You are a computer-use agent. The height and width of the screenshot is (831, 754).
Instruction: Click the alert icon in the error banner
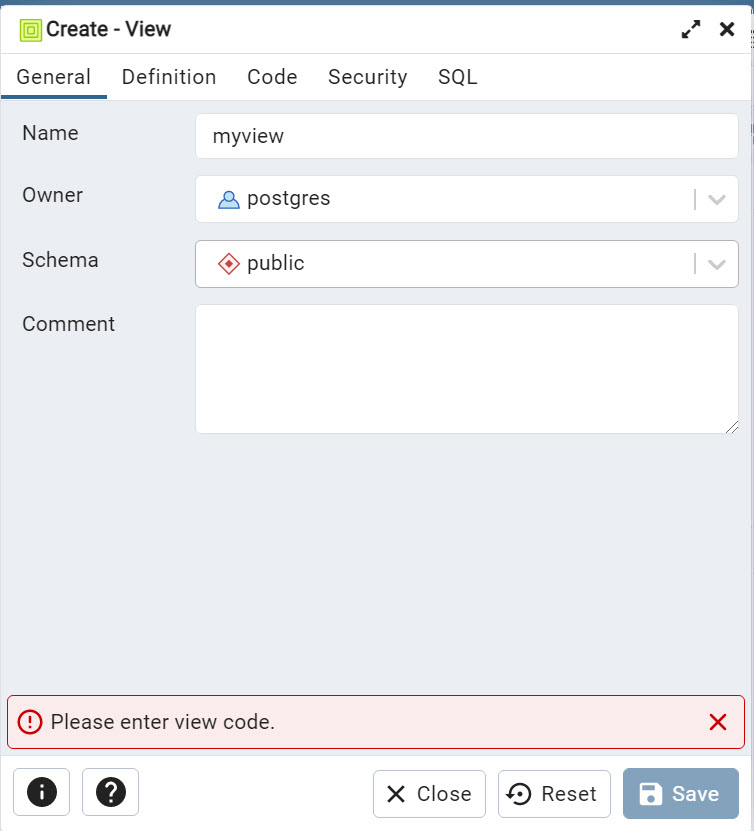[28, 722]
